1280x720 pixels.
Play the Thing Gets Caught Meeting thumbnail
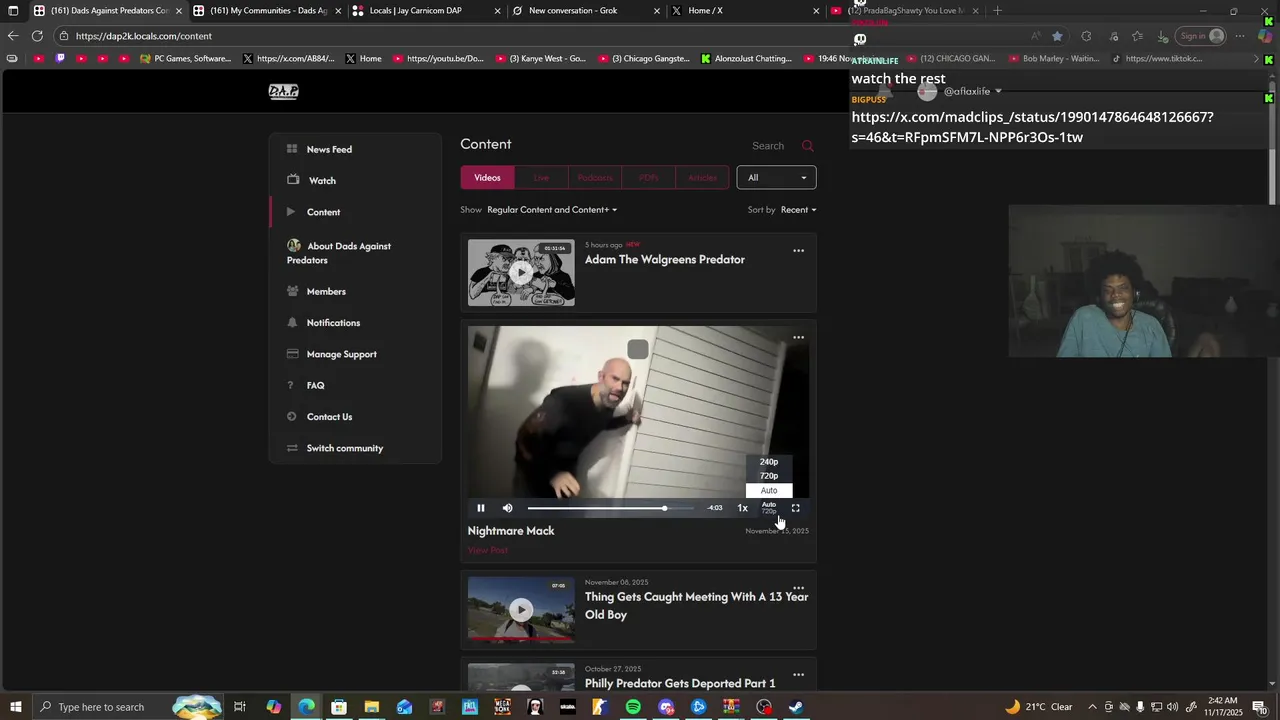[521, 609]
